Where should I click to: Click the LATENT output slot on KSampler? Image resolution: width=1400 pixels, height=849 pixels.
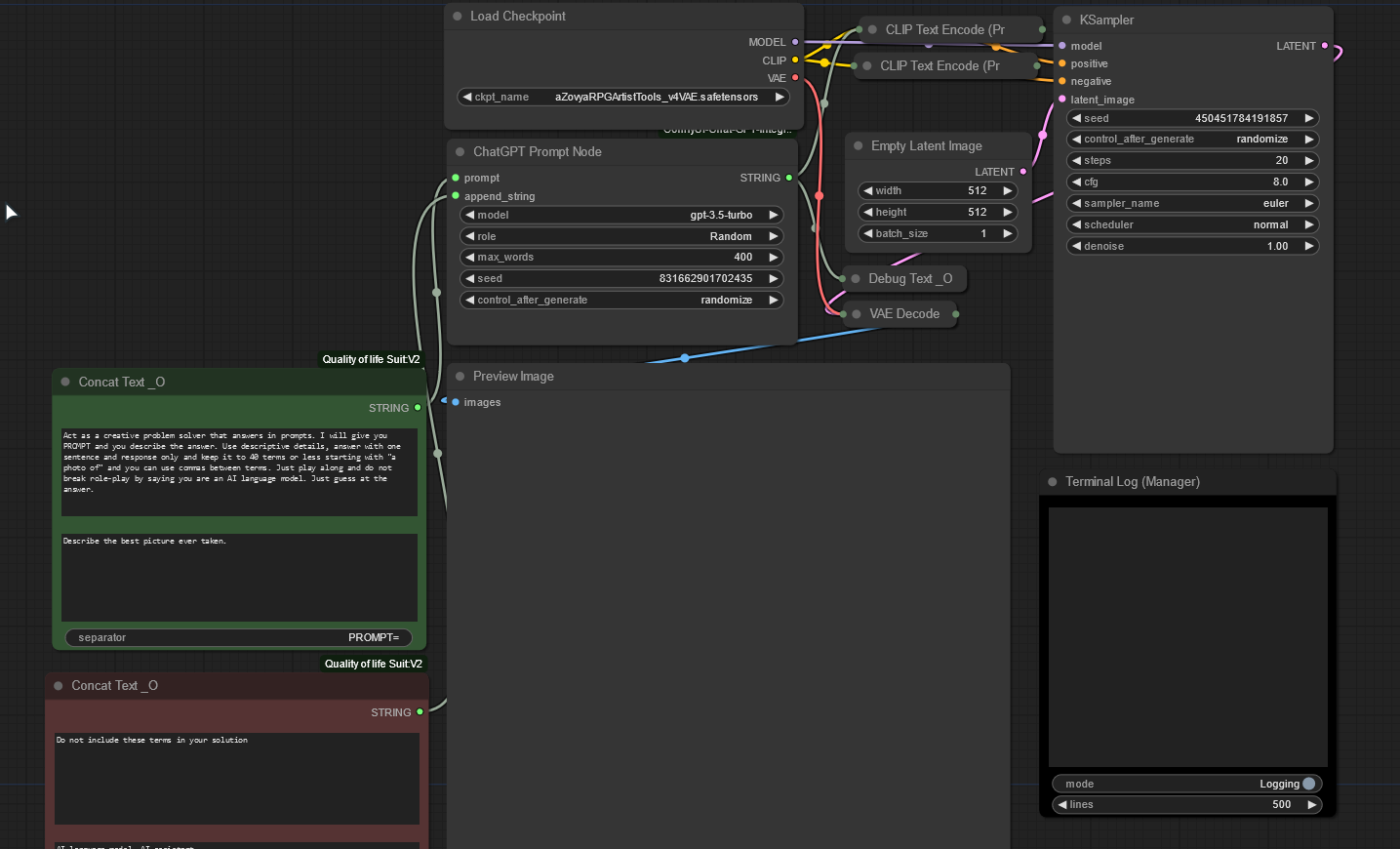pos(1323,45)
